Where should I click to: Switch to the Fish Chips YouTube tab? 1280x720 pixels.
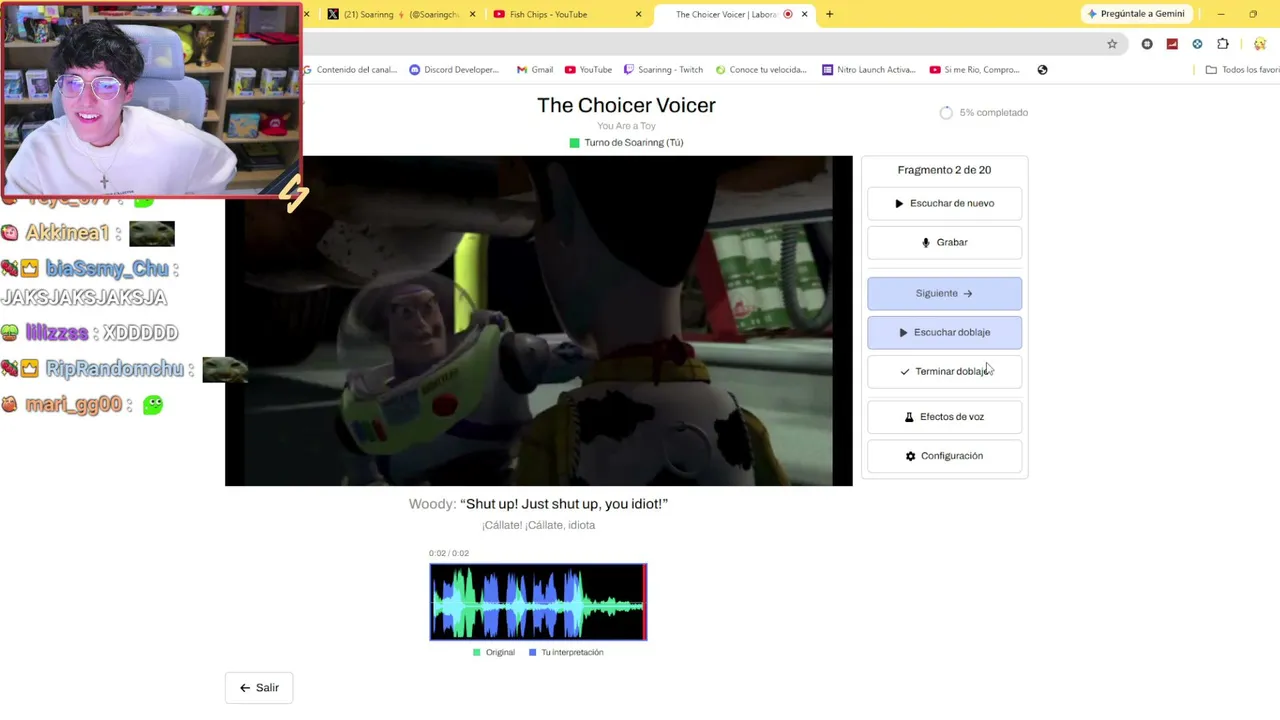[567, 14]
